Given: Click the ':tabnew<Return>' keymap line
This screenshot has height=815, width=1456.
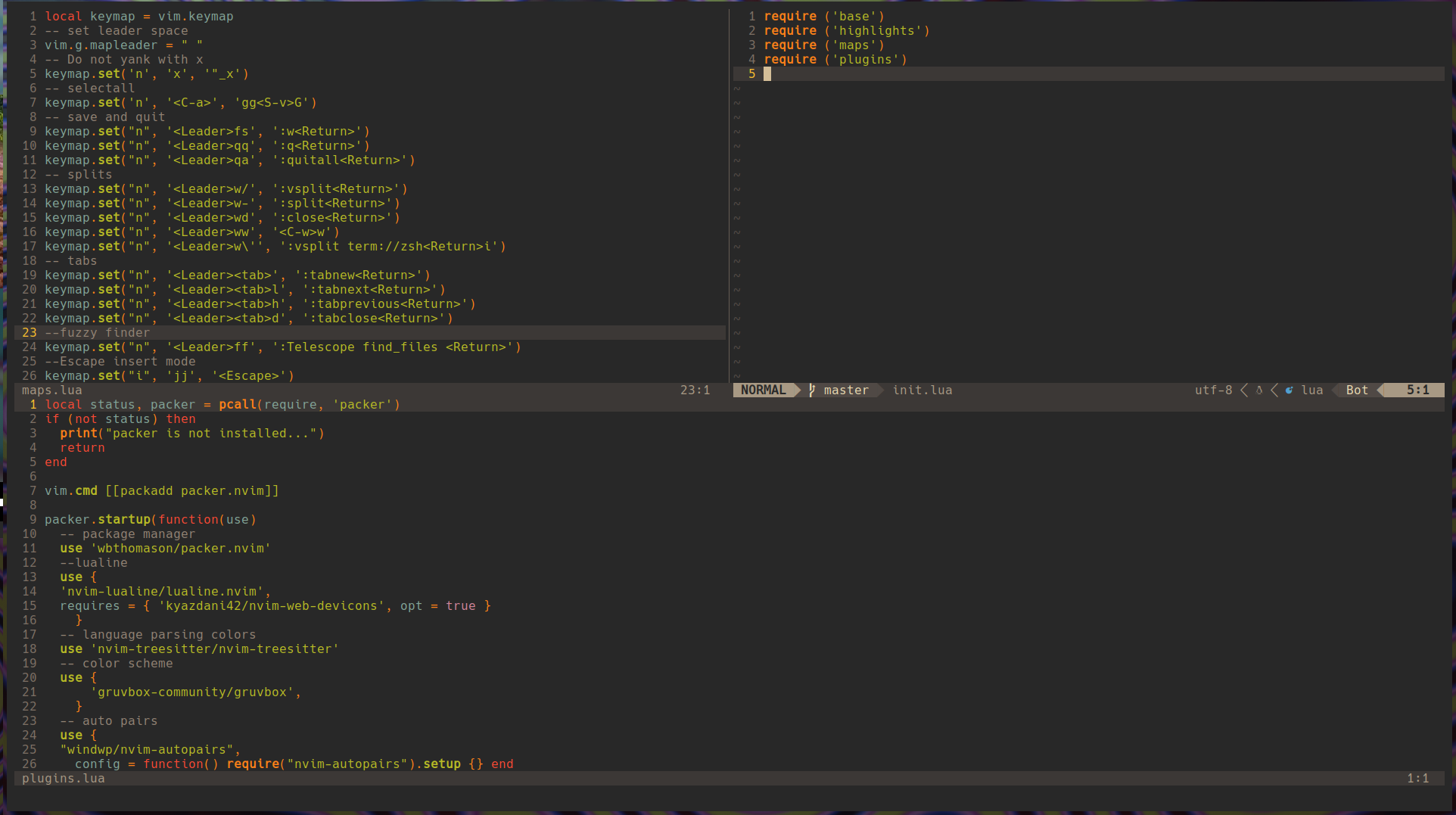Looking at the screenshot, I should point(237,275).
